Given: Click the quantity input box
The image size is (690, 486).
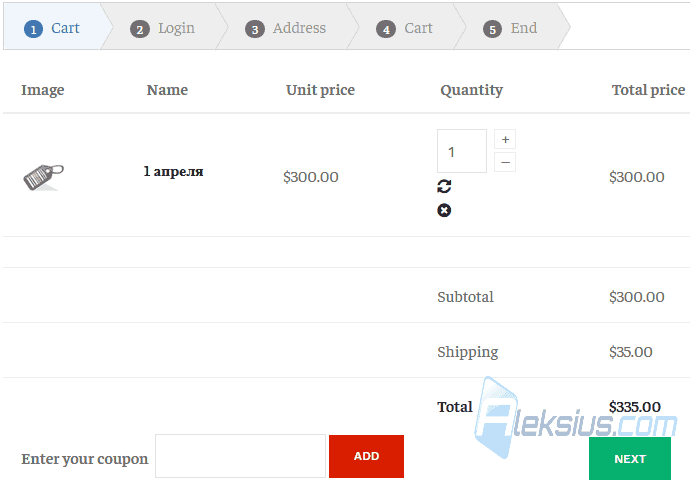Looking at the screenshot, I should coord(462,151).
